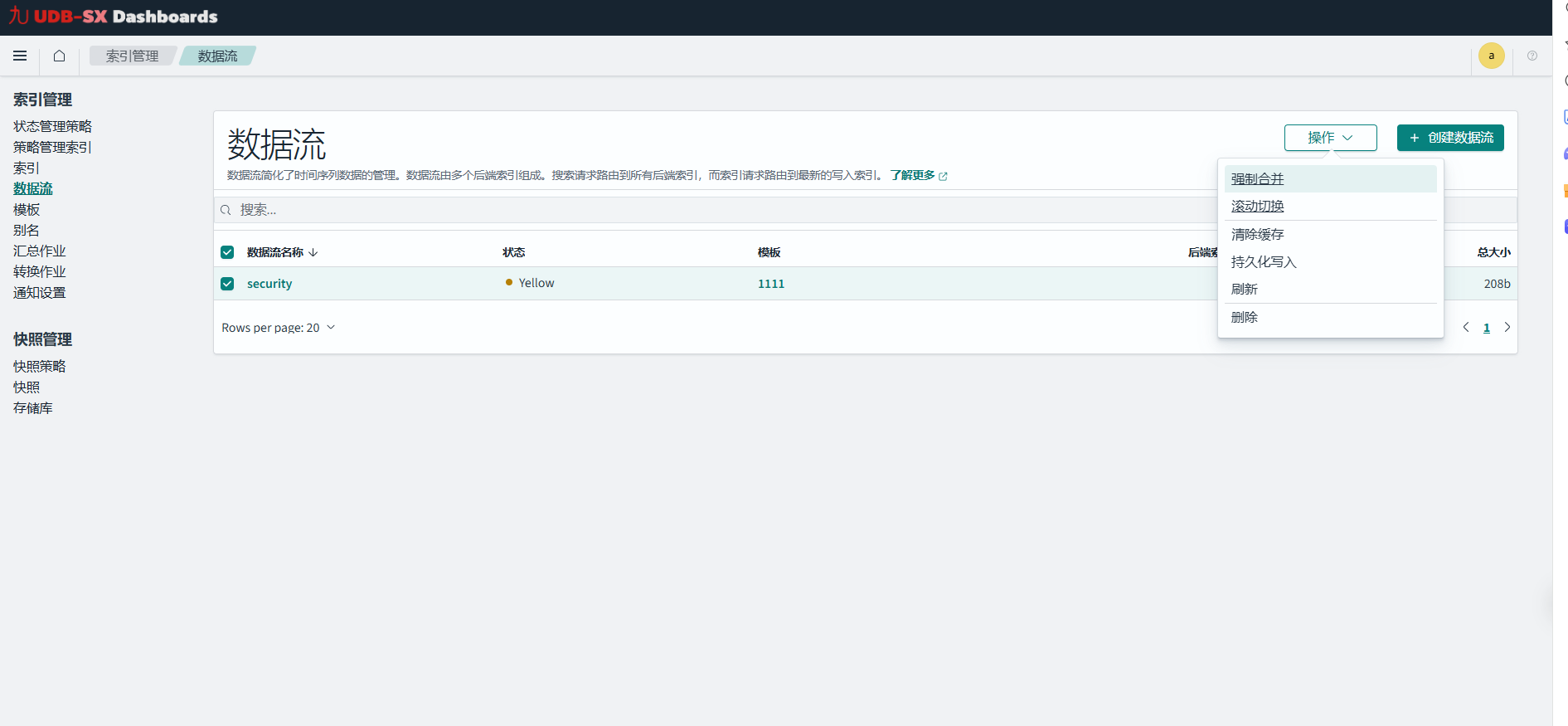Click the UDB-SX Dashboards logo
The height and width of the screenshot is (726, 1568).
point(114,17)
